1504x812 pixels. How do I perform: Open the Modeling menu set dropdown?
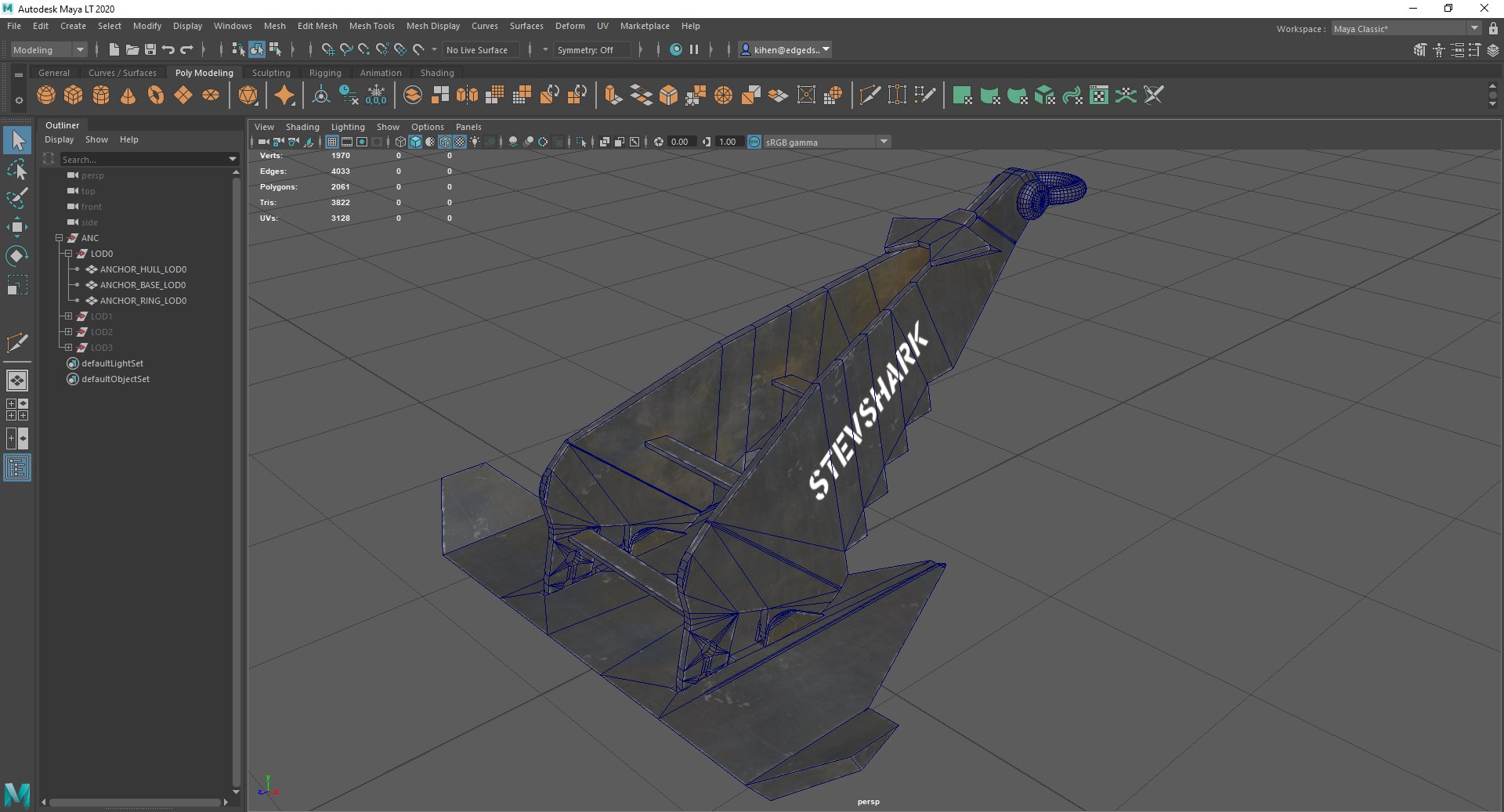pyautogui.click(x=49, y=49)
